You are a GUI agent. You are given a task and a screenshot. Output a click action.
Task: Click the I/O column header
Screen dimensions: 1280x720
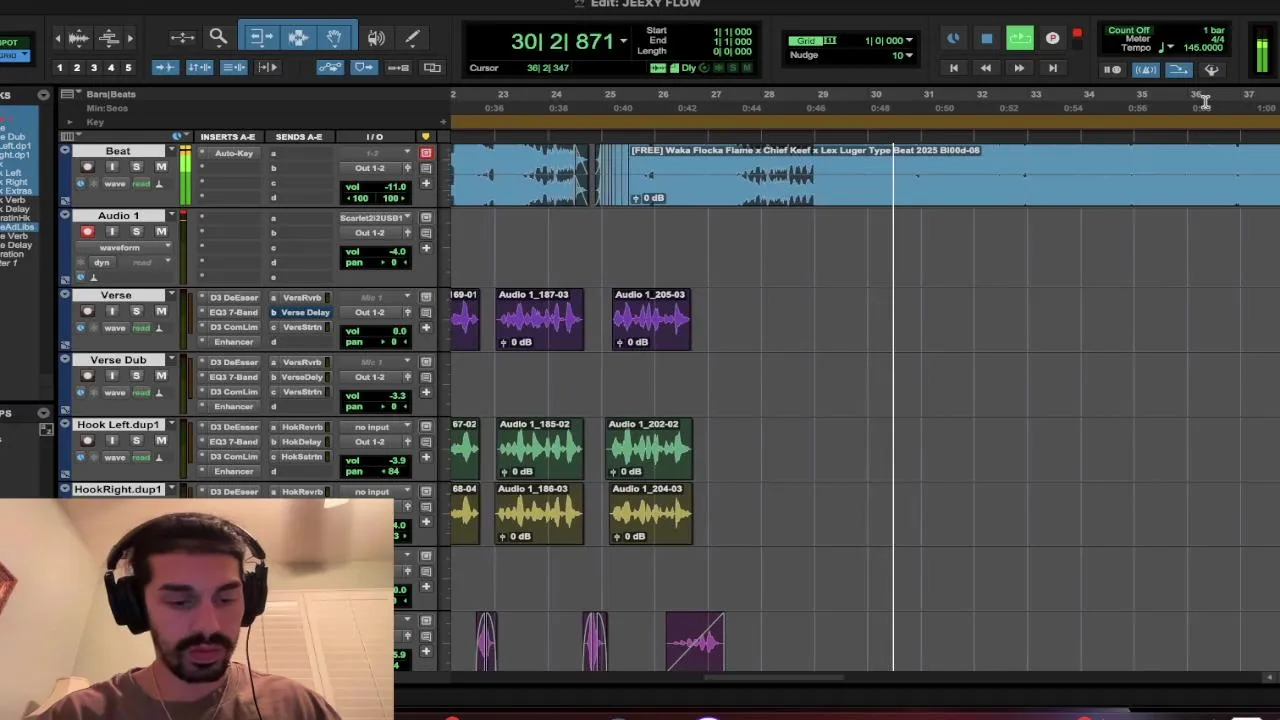374,137
